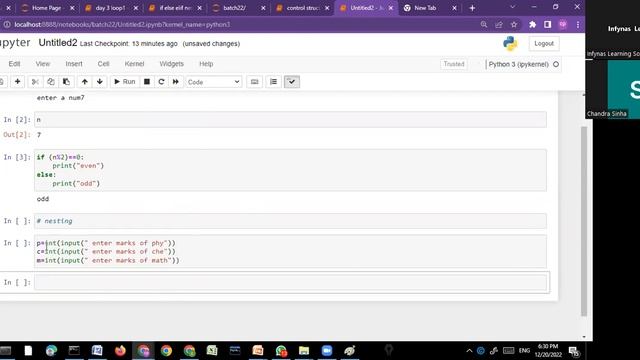Viewport: 640px width, 360px height.
Task: Open File Explorer from the taskbar
Action: pyautogui.click(x=304, y=351)
